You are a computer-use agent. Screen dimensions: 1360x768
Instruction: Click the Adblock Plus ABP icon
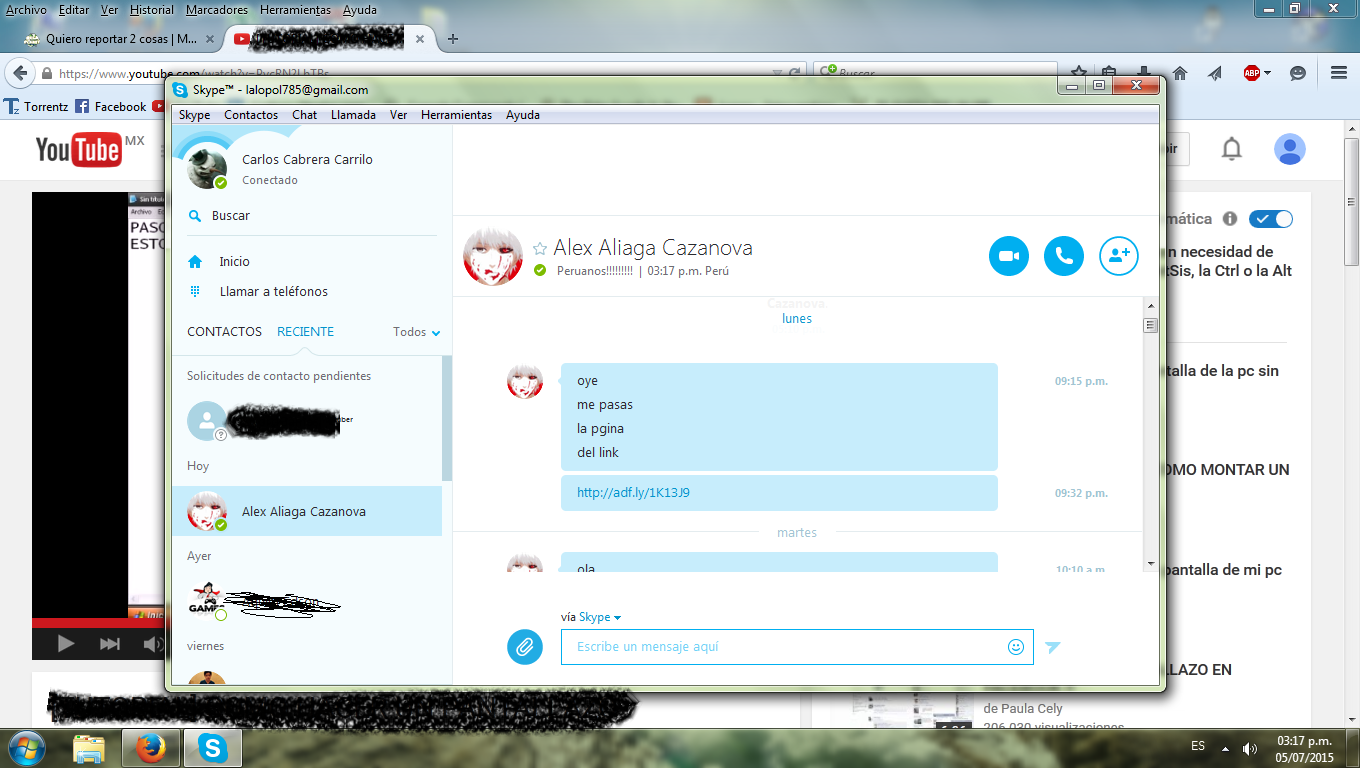(x=1251, y=73)
